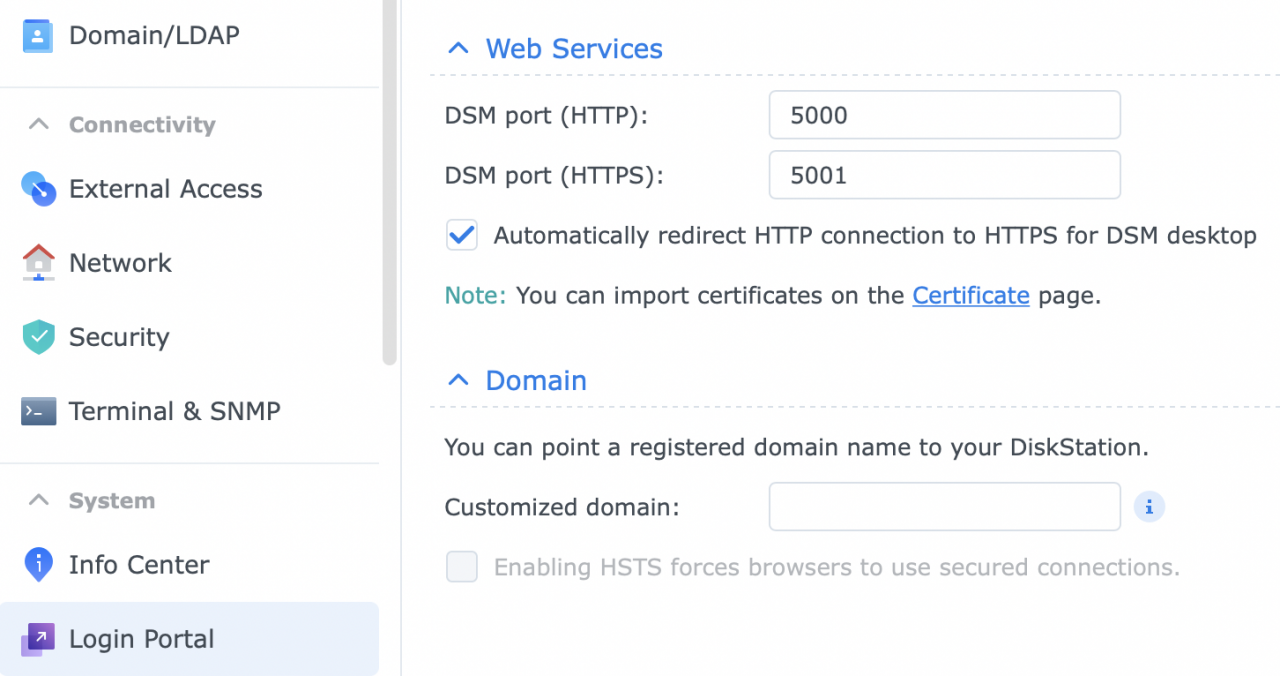The height and width of the screenshot is (676, 1280).
Task: Collapse the Connectivity sidebar group
Action: coord(39,125)
